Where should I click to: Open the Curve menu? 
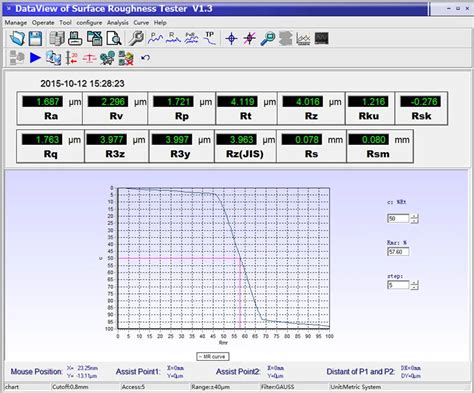[x=141, y=23]
